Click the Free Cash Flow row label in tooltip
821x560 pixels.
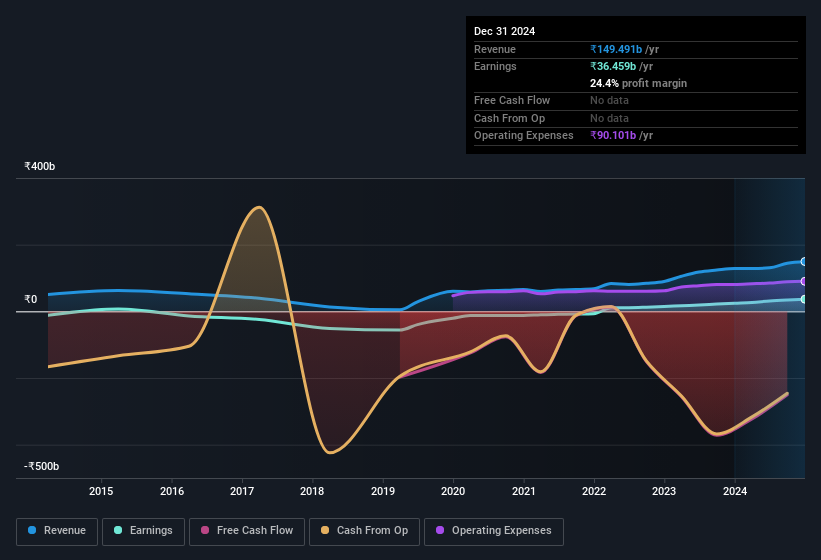pos(512,100)
